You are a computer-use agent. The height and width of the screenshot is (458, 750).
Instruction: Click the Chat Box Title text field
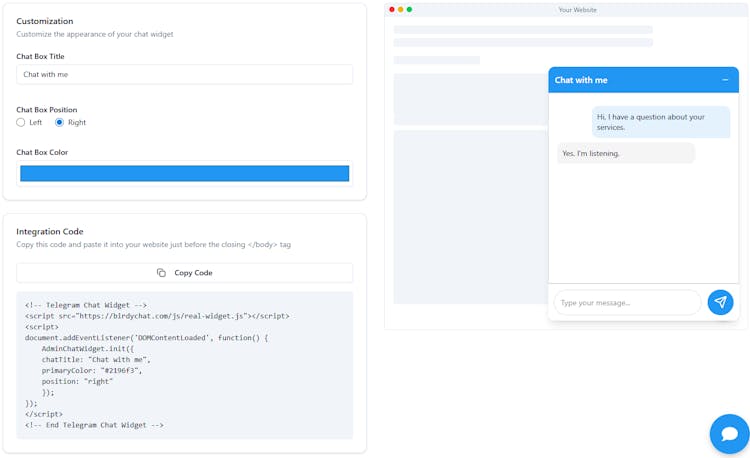(x=184, y=75)
